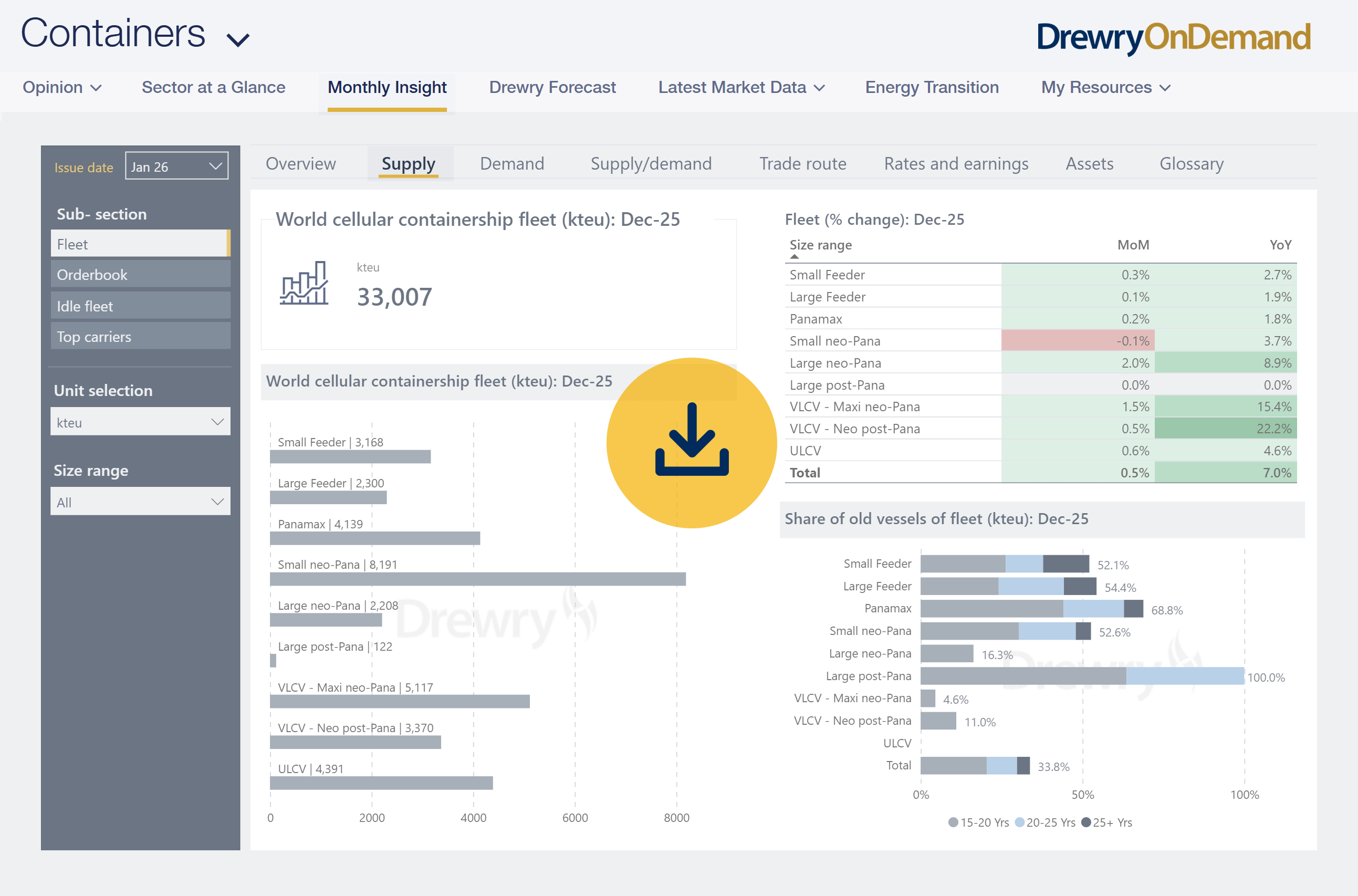The height and width of the screenshot is (896, 1358).
Task: Open the Issue date Jan 26 dropdown
Action: (176, 166)
